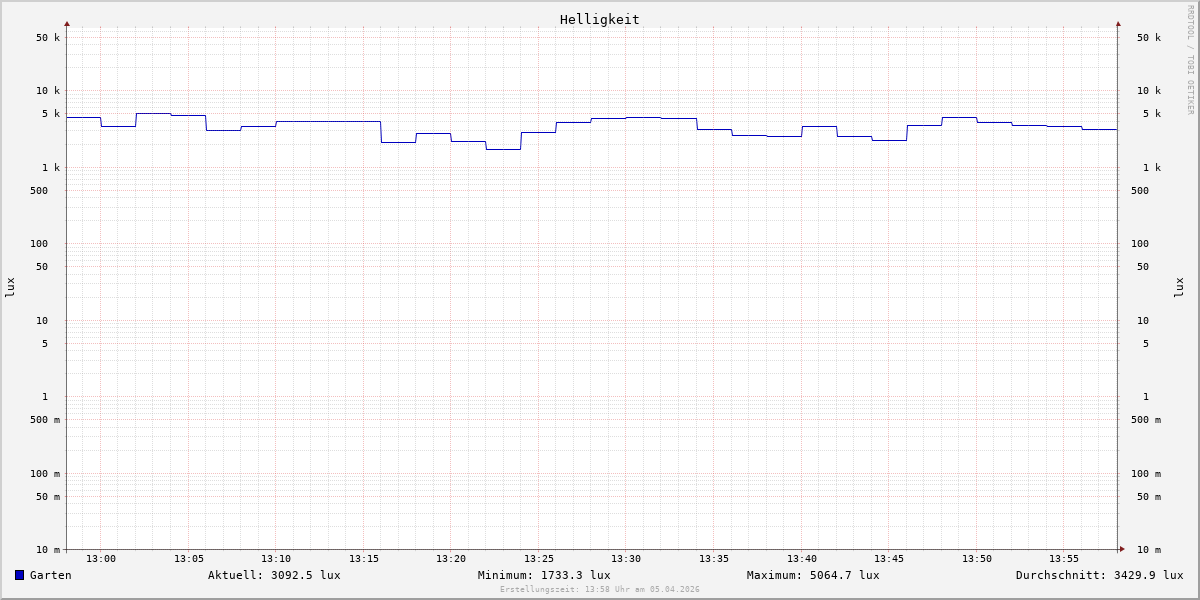Image resolution: width=1200 pixels, height=600 pixels.
Task: Click the left axis 100 label
Action: [x=39, y=243]
